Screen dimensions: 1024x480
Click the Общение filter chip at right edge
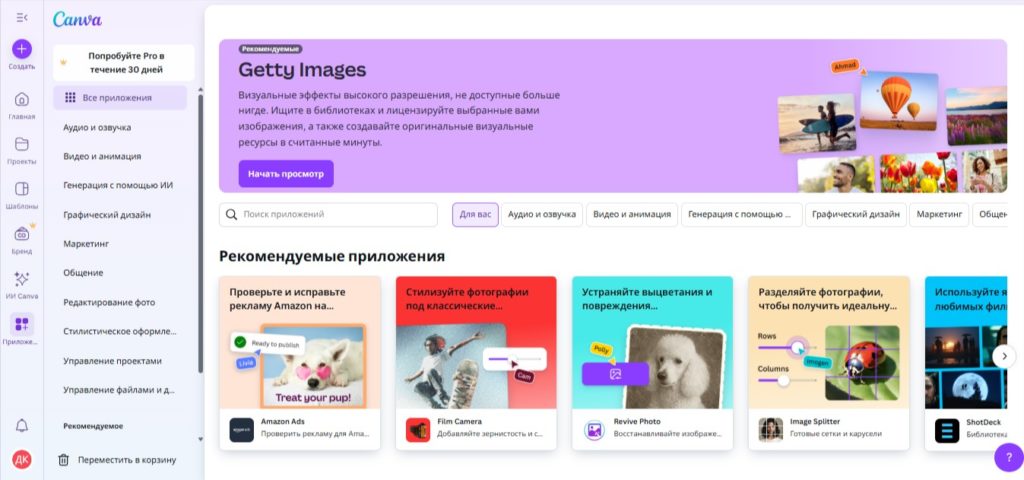point(991,214)
